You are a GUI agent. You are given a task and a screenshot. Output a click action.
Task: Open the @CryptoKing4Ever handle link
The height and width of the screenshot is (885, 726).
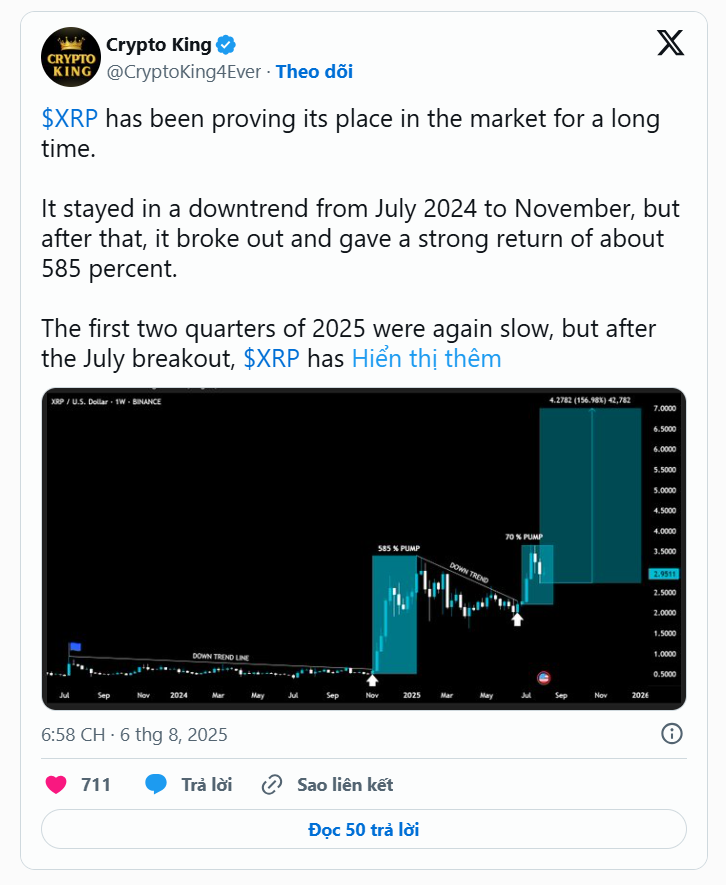click(183, 71)
